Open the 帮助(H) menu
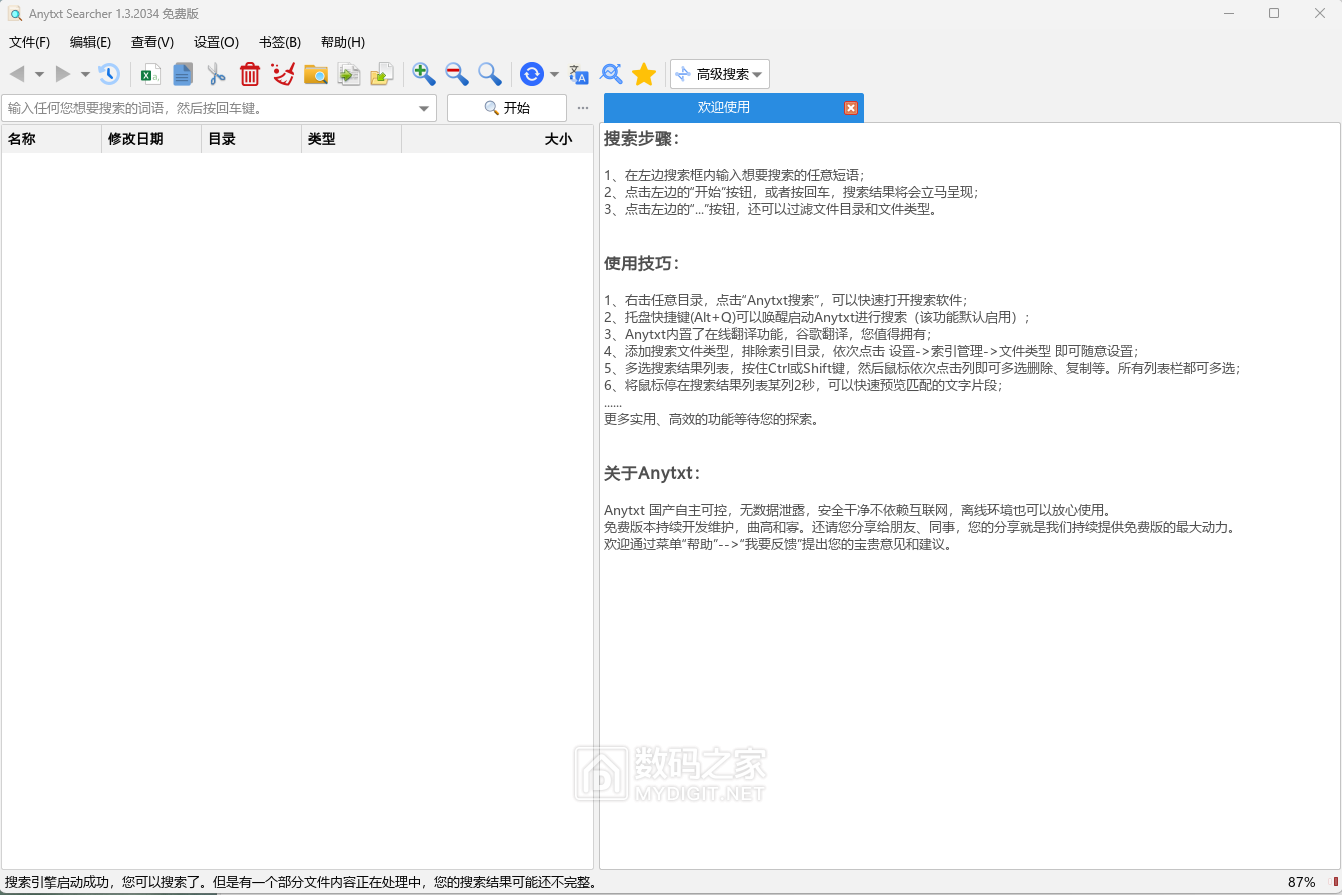1342x895 pixels. (342, 42)
